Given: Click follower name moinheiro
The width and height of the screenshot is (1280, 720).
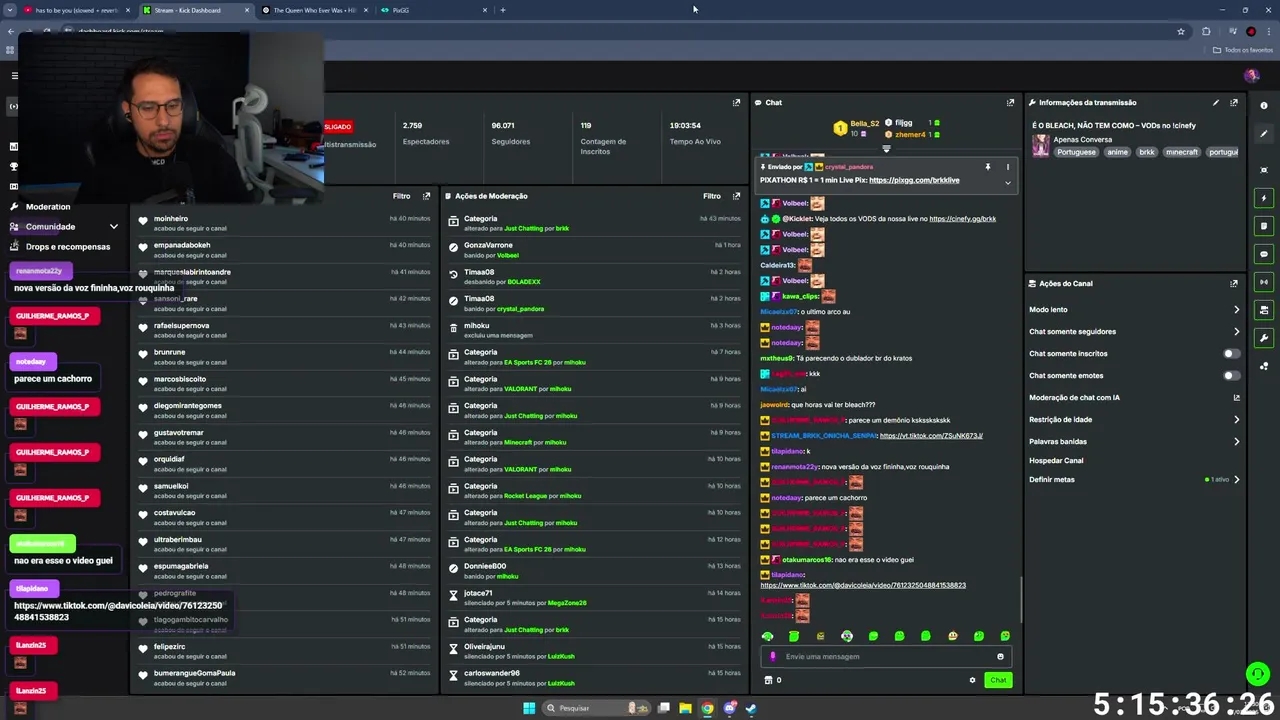Looking at the screenshot, I should pos(171,219).
